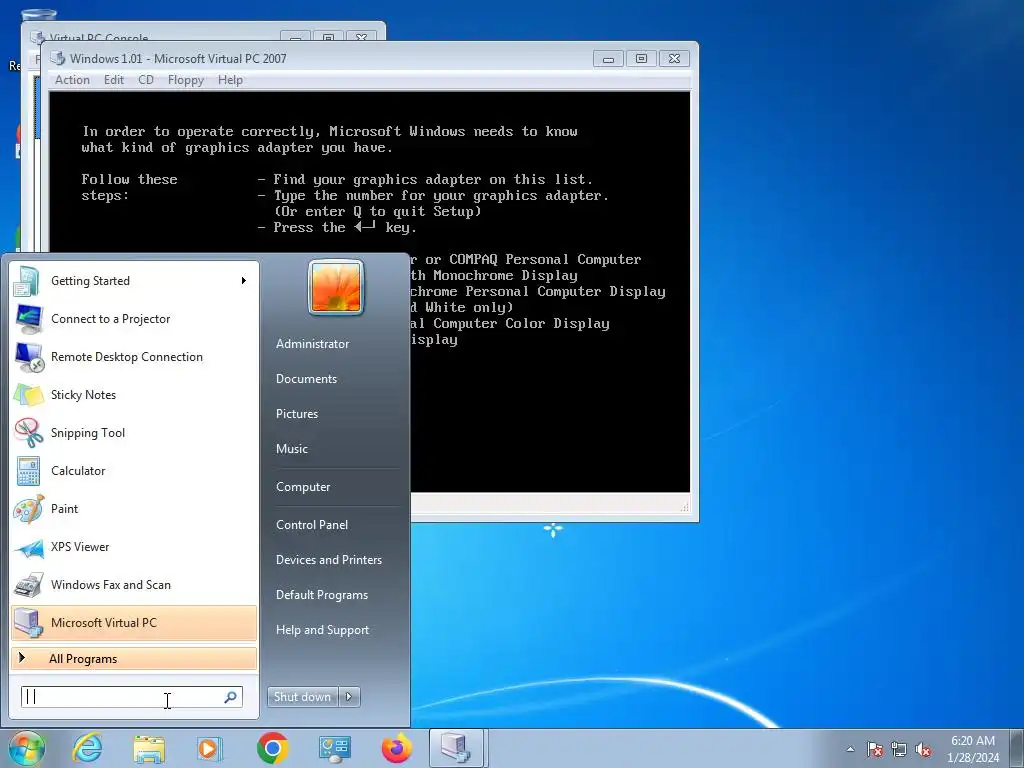Open Administrator personal folder
Viewport: 1024px width, 768px height.
click(x=313, y=344)
